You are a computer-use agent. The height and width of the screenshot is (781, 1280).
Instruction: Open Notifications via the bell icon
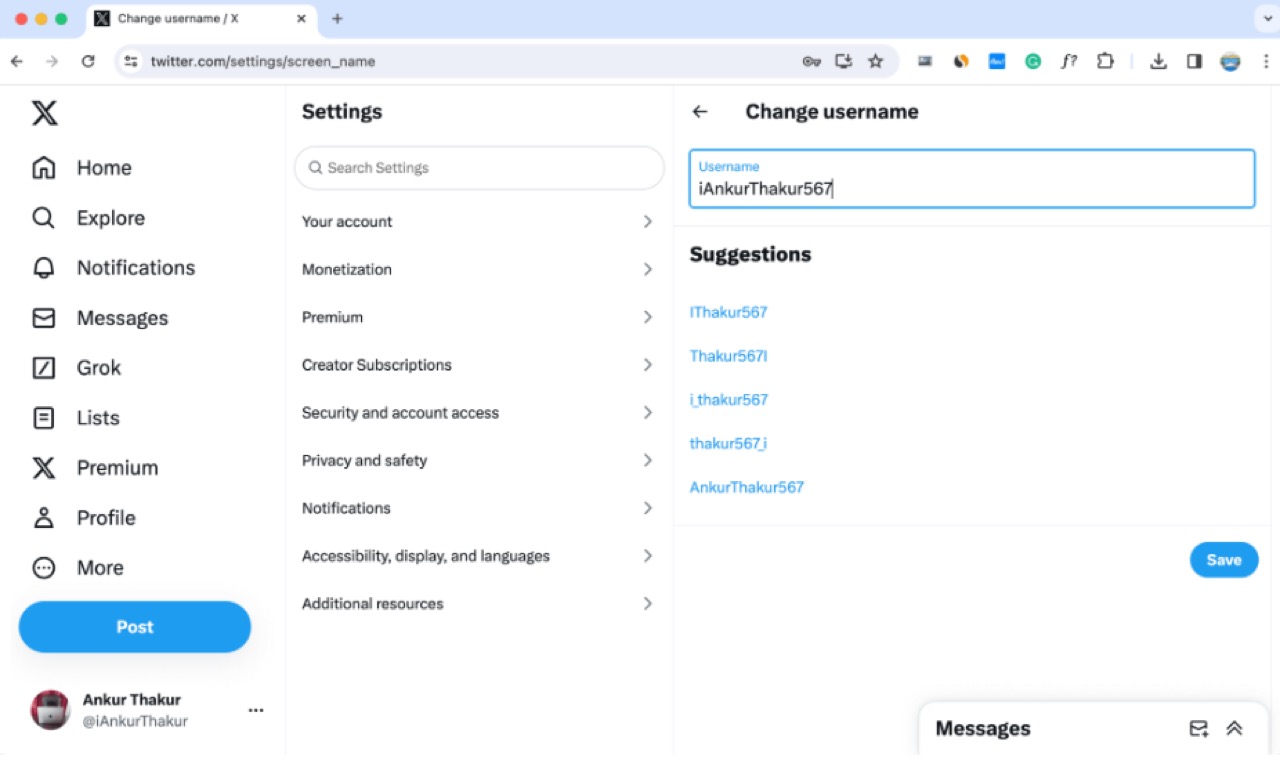pos(44,268)
